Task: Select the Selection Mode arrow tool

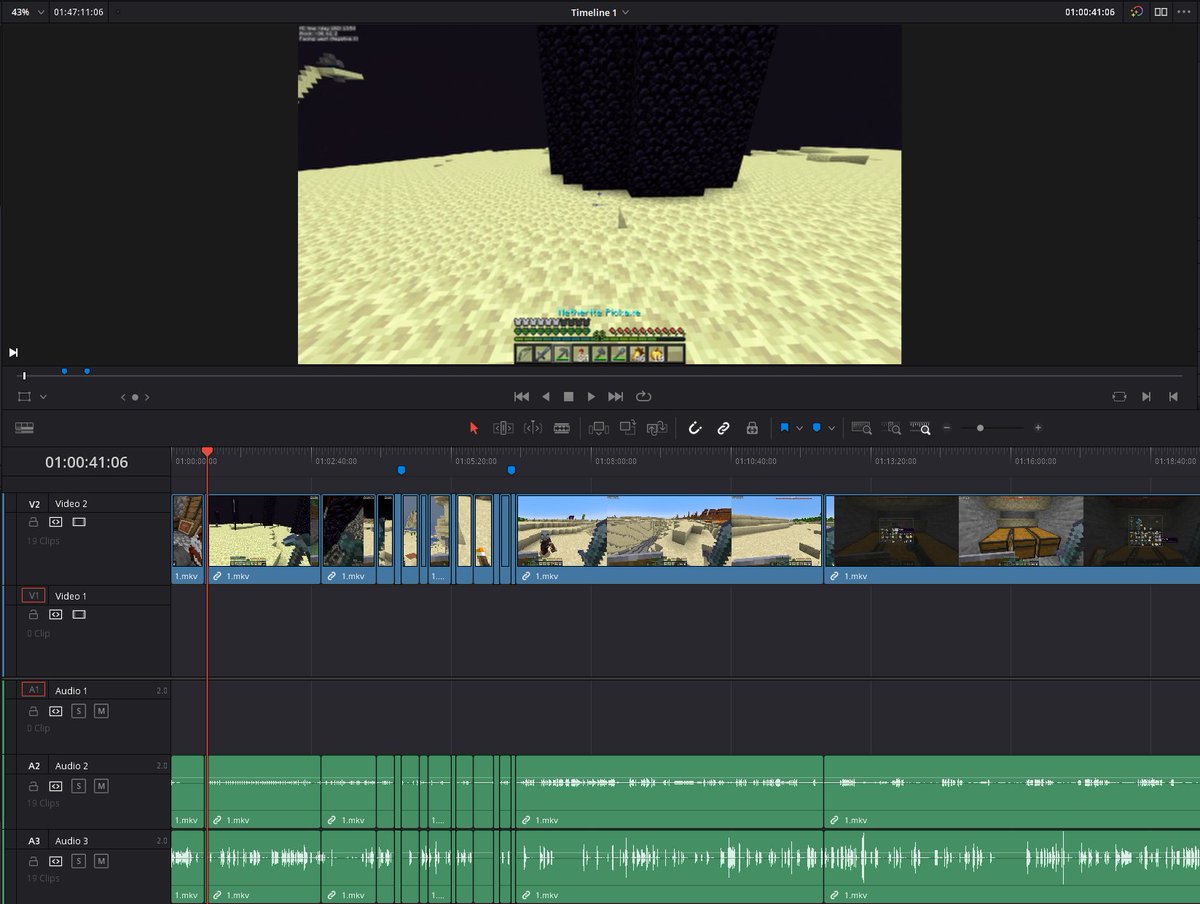Action: pyautogui.click(x=475, y=427)
